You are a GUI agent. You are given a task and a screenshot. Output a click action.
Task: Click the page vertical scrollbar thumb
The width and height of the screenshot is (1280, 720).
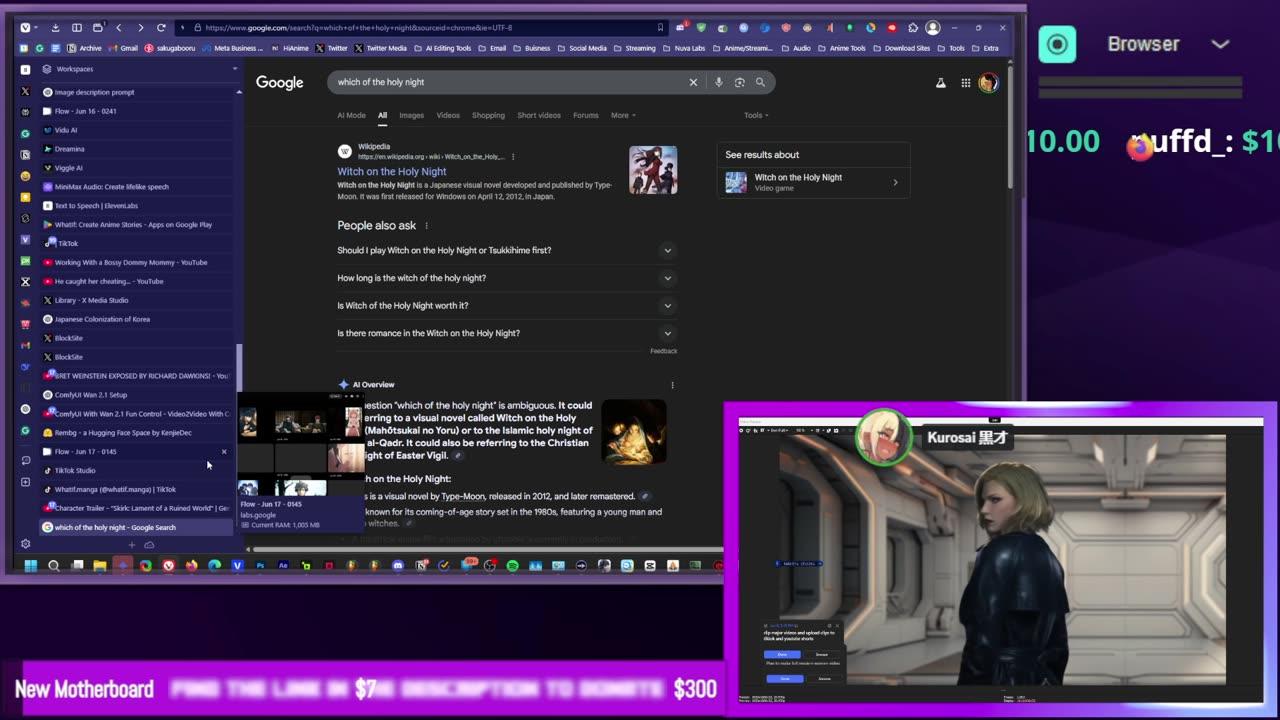click(1009, 125)
